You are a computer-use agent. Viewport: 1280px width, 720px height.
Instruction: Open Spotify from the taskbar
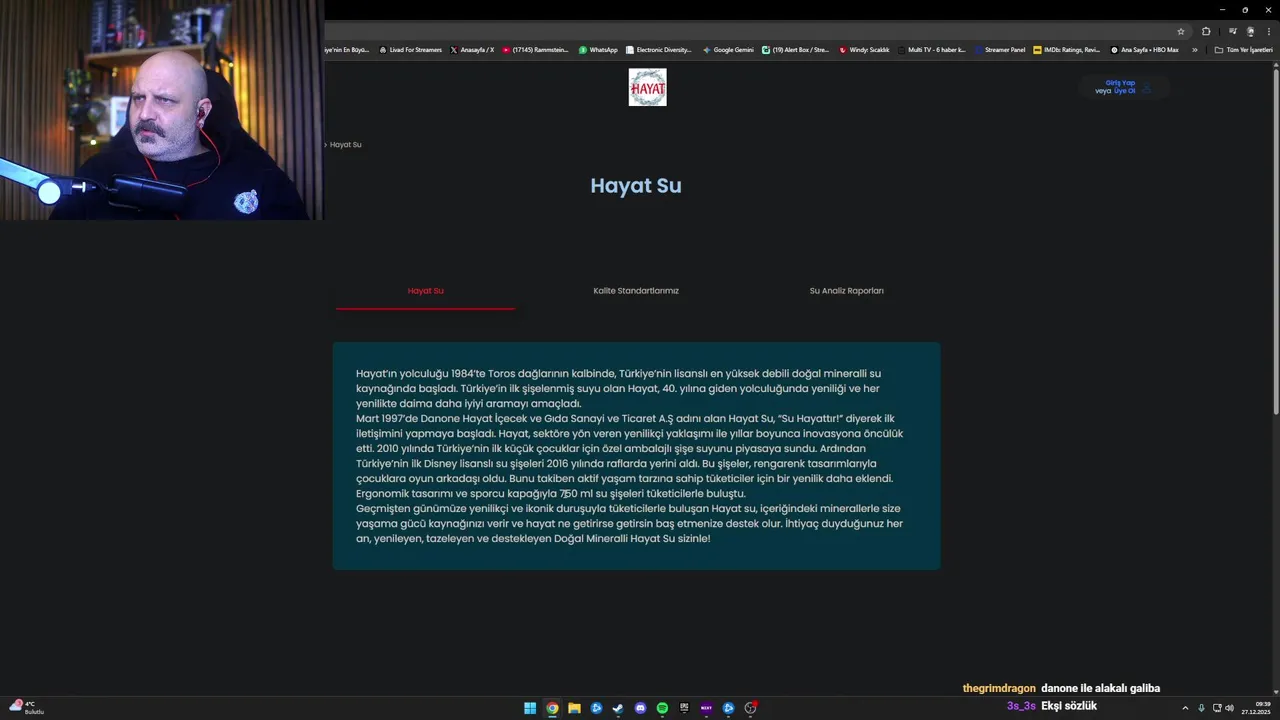pos(662,708)
